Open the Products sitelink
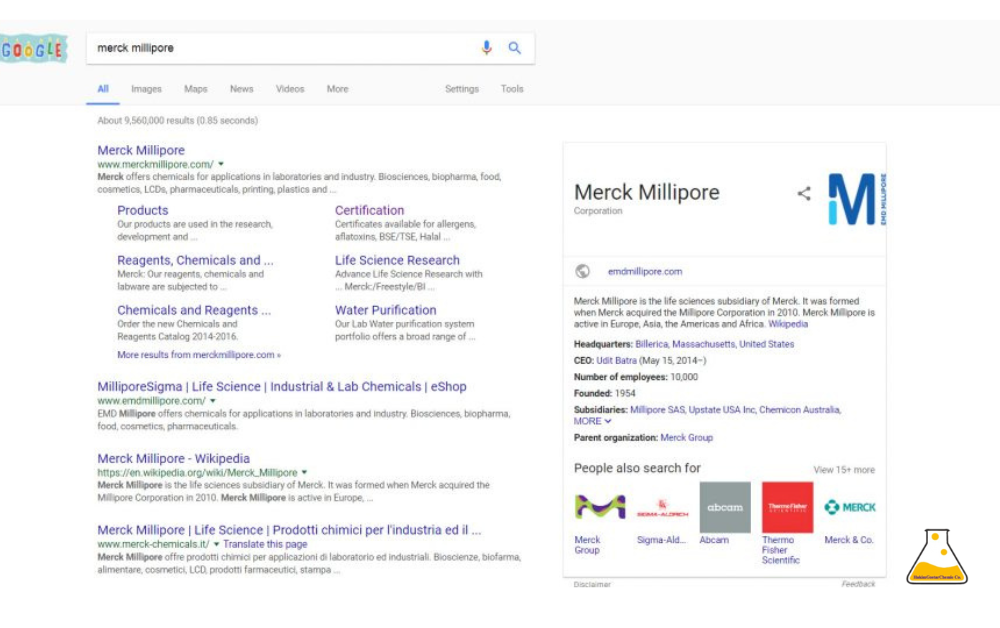 pyautogui.click(x=143, y=210)
